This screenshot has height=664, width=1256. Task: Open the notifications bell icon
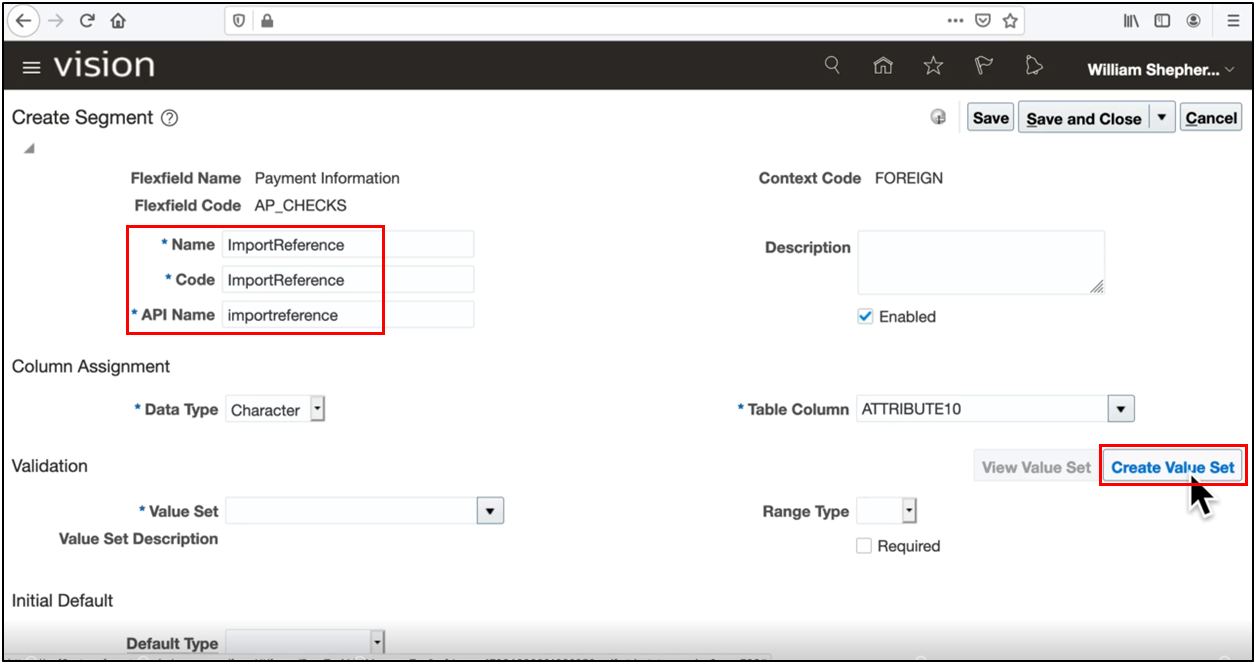[1034, 64]
